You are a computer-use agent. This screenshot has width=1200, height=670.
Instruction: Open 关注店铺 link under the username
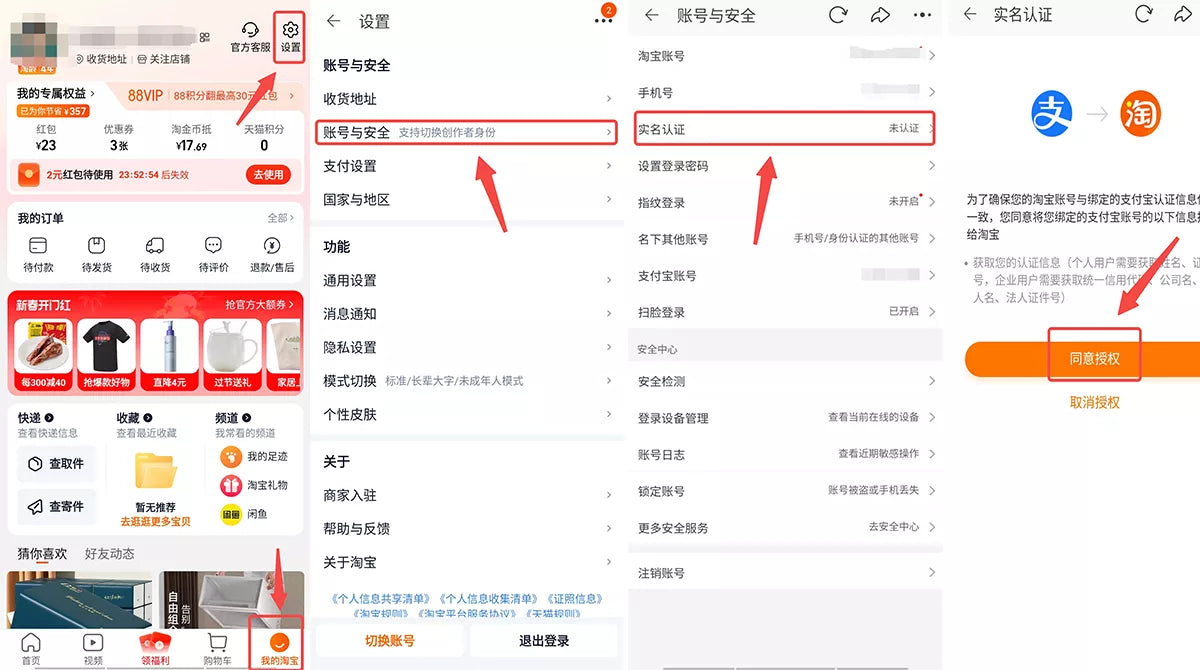pyautogui.click(x=164, y=59)
